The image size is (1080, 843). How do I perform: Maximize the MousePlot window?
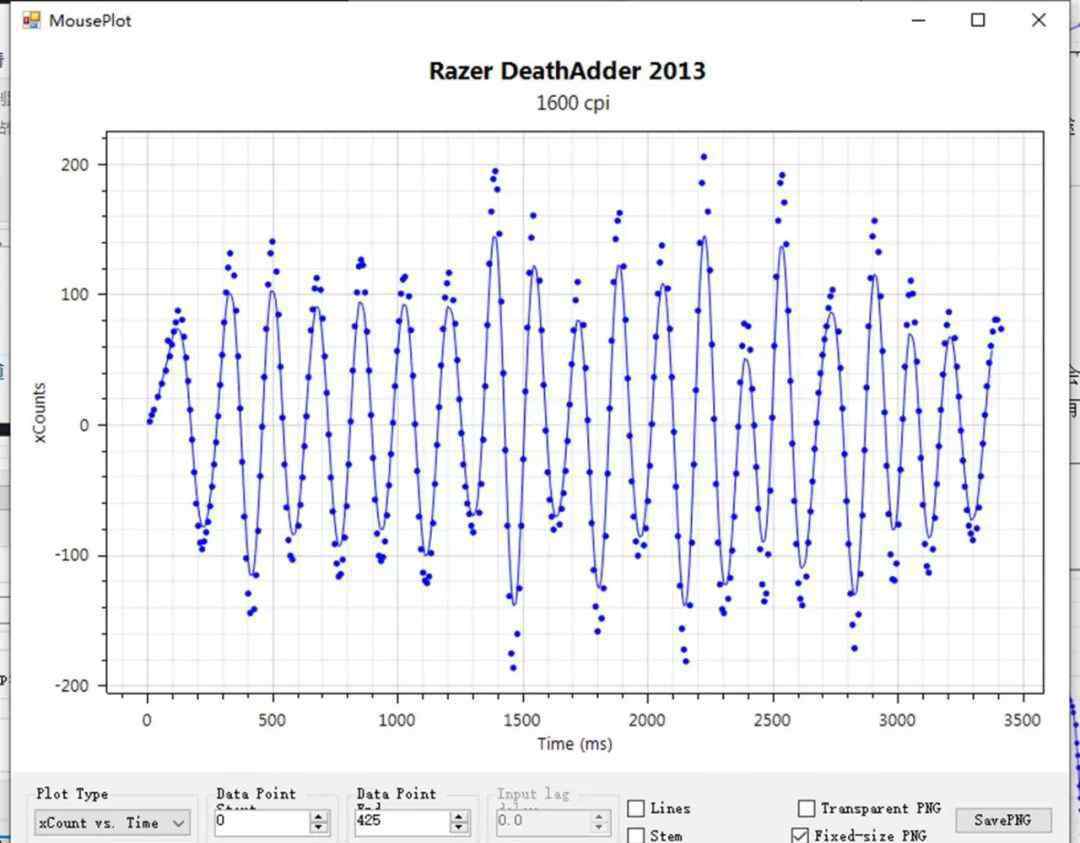977,20
